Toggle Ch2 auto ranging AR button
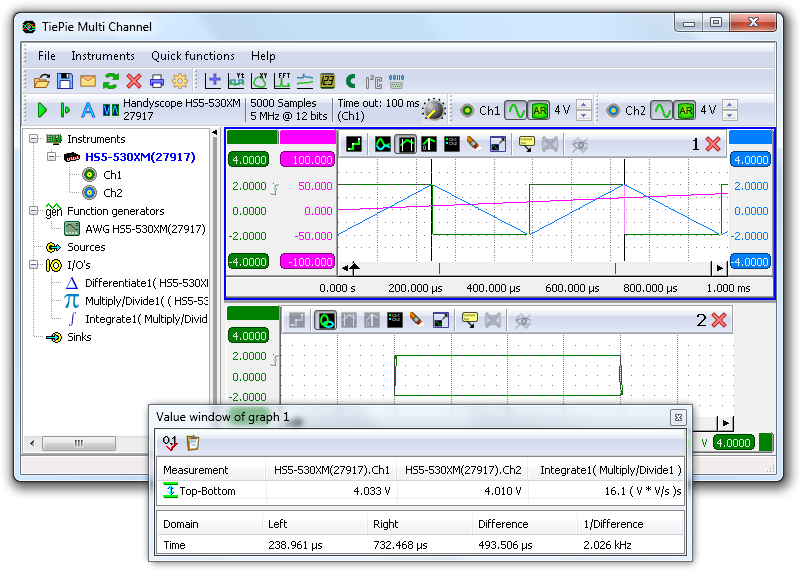 (x=685, y=110)
